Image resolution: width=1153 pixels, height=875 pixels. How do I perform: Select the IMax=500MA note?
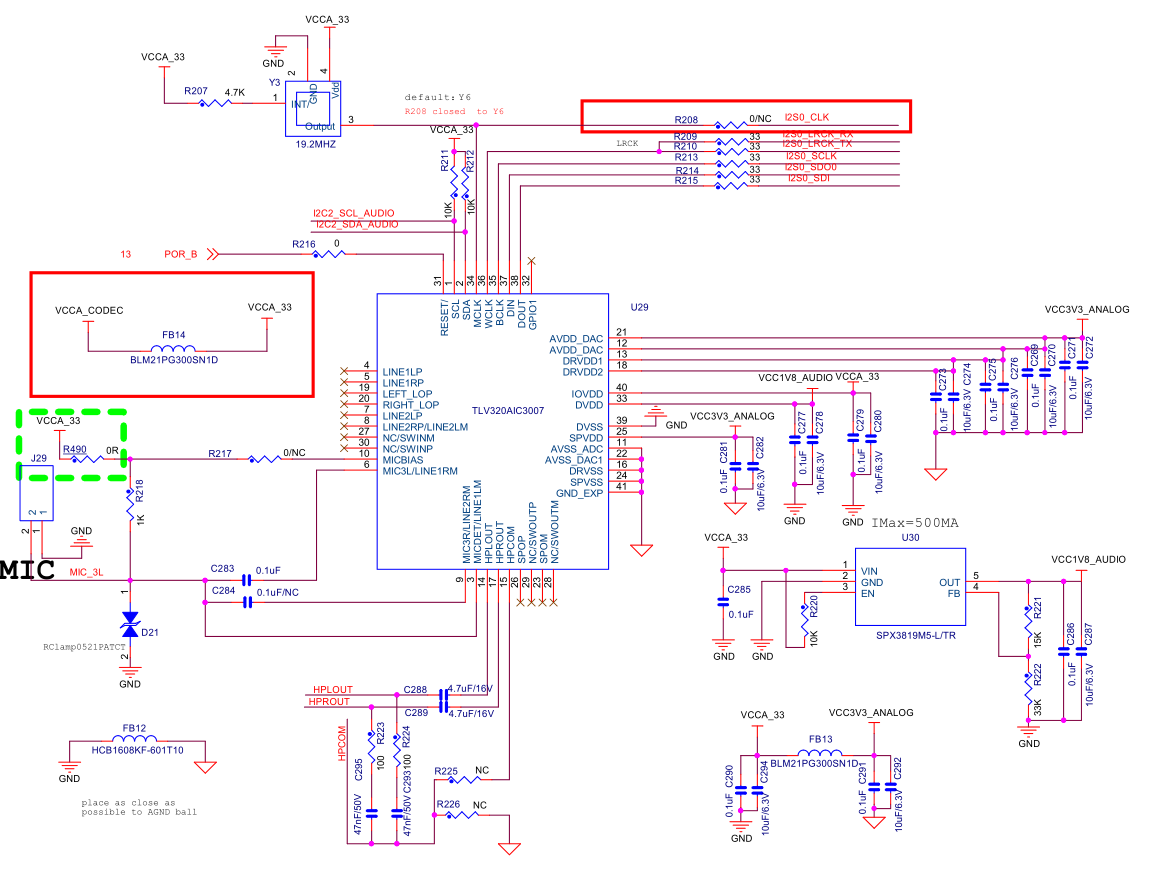tap(915, 523)
